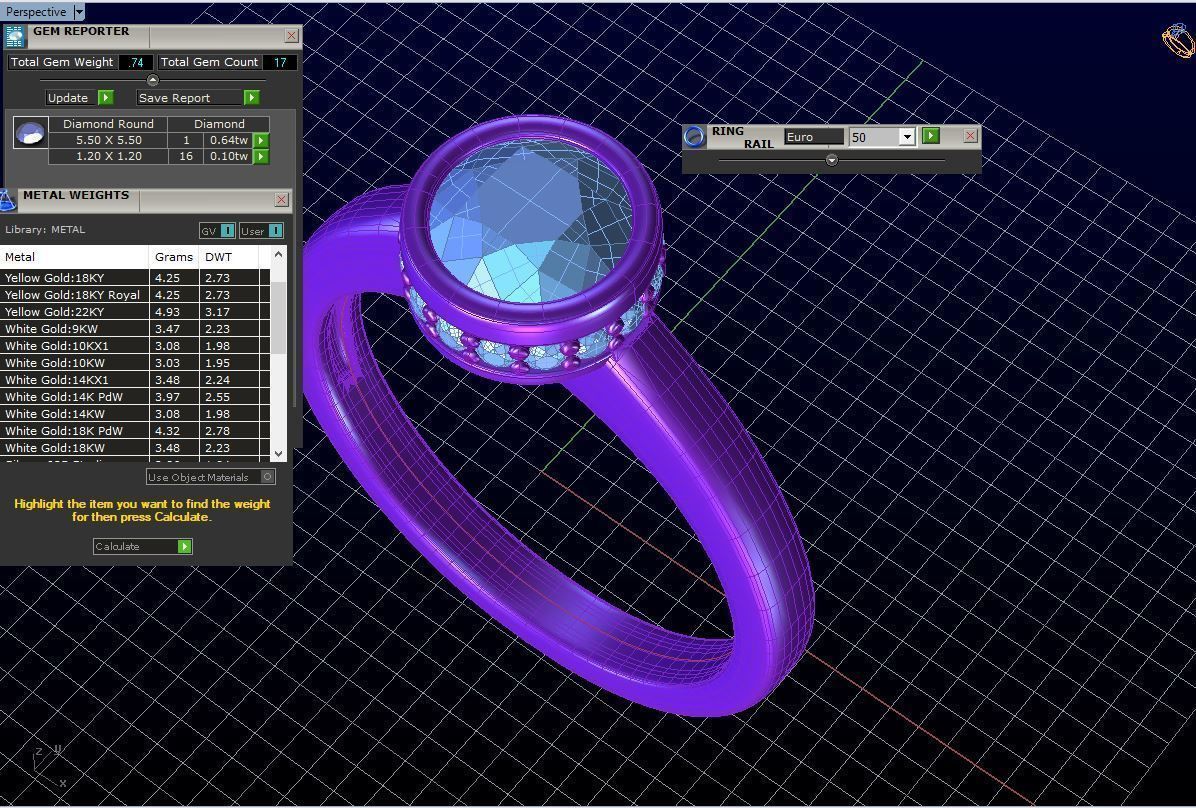Click the Update button in Gem Reporter
Image resolution: width=1196 pixels, height=808 pixels.
tap(80, 98)
